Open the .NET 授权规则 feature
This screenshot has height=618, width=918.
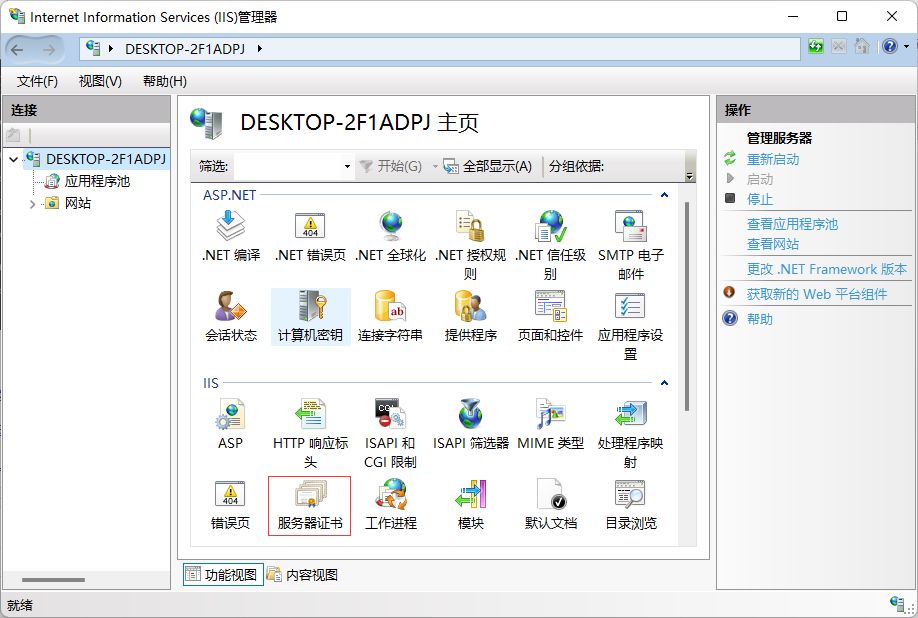point(471,246)
